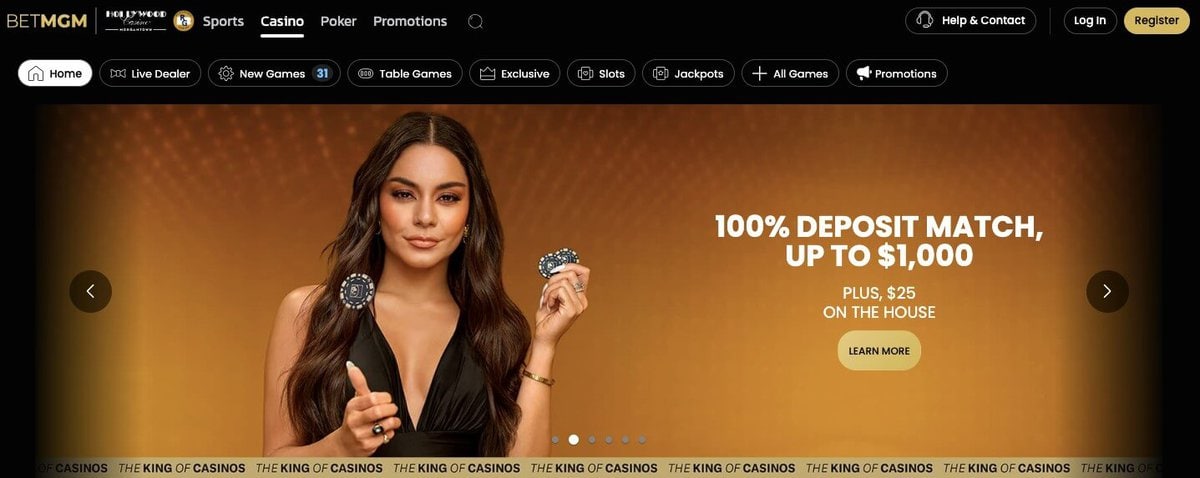Browse the Jackpots category
This screenshot has height=478, width=1200.
pos(688,73)
